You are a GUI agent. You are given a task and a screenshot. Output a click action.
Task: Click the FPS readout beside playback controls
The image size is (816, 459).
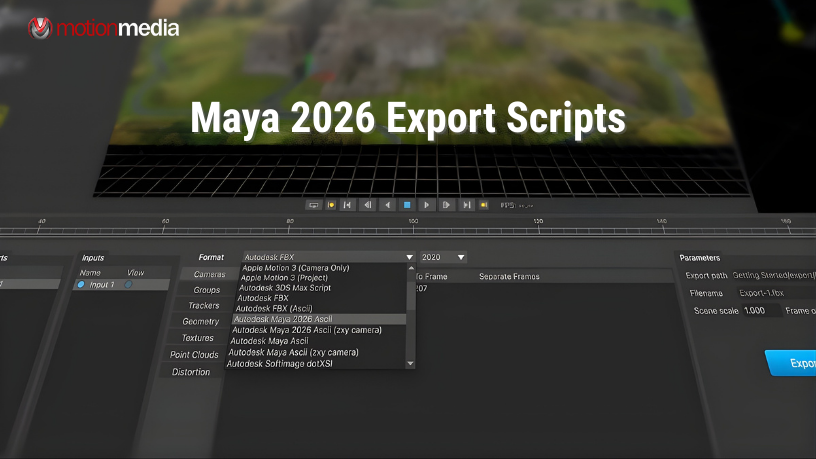click(516, 205)
